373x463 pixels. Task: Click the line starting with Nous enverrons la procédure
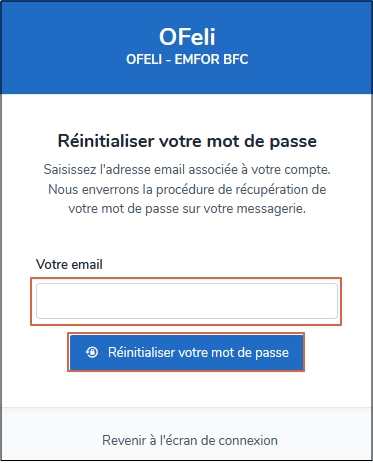click(187, 190)
